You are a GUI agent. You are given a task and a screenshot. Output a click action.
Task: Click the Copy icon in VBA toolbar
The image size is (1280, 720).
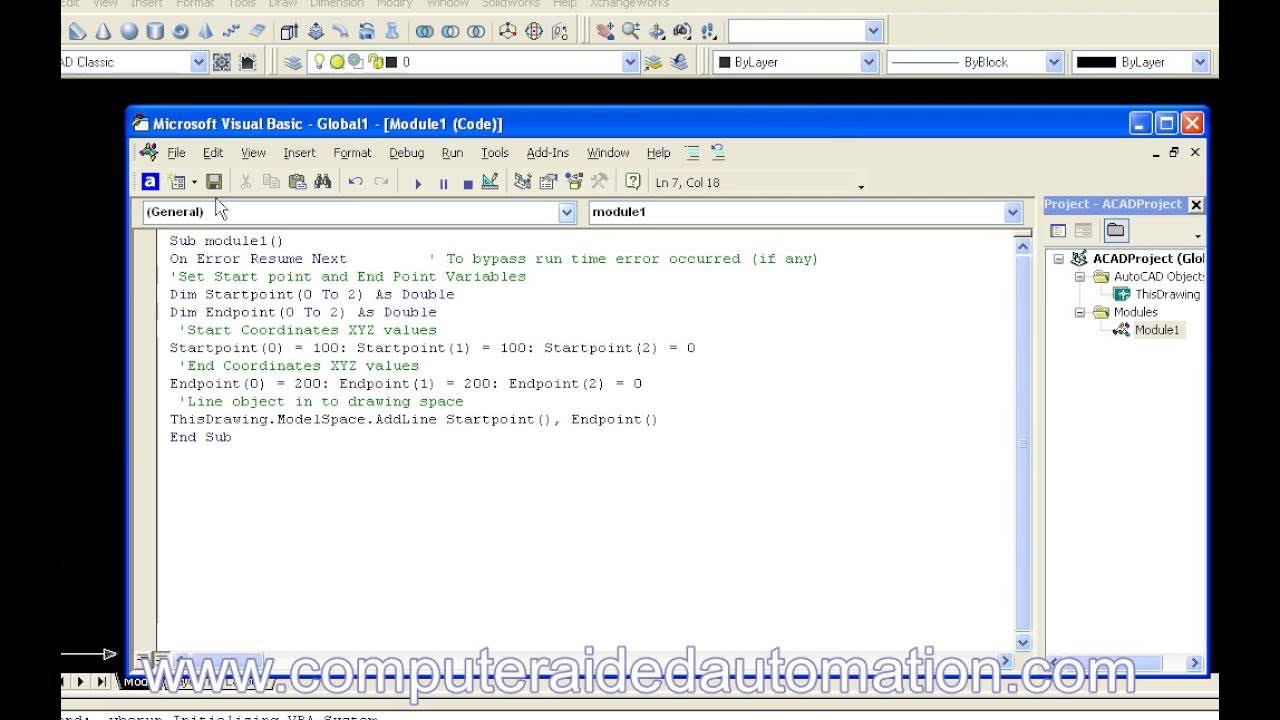(x=271, y=182)
